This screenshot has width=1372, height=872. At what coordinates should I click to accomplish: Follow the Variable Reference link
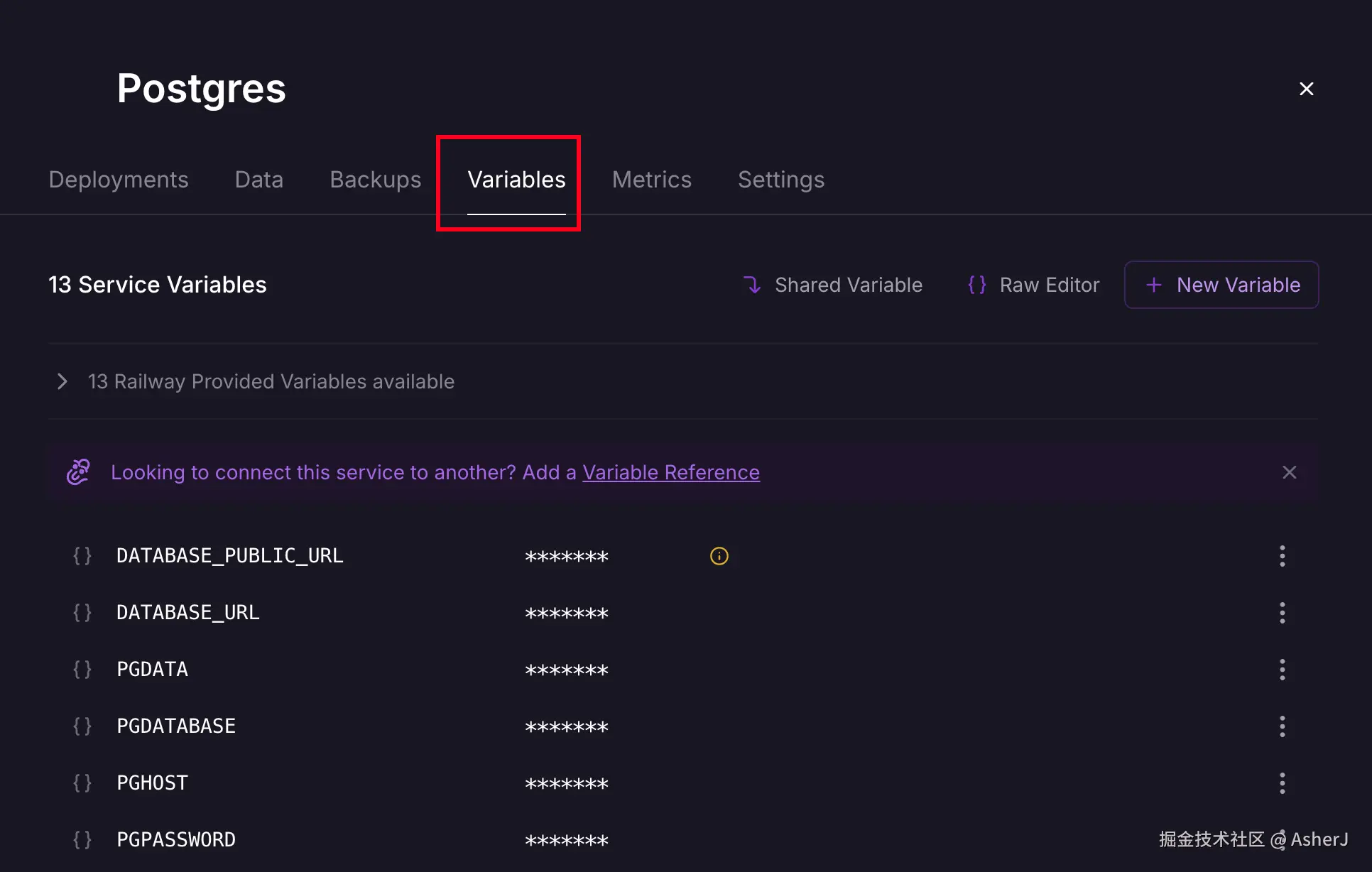[670, 472]
